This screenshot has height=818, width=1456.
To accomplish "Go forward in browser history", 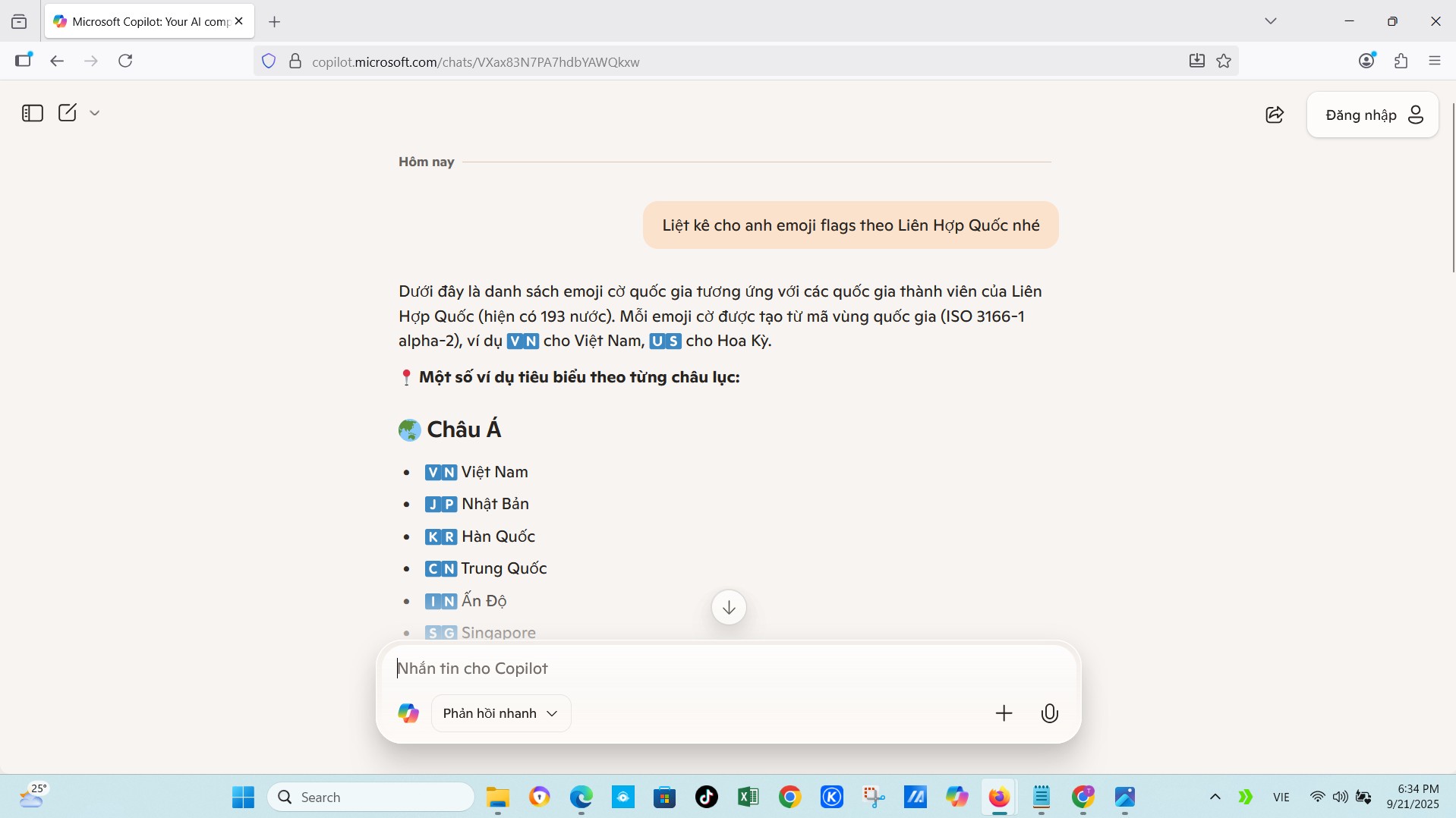I will point(91,61).
